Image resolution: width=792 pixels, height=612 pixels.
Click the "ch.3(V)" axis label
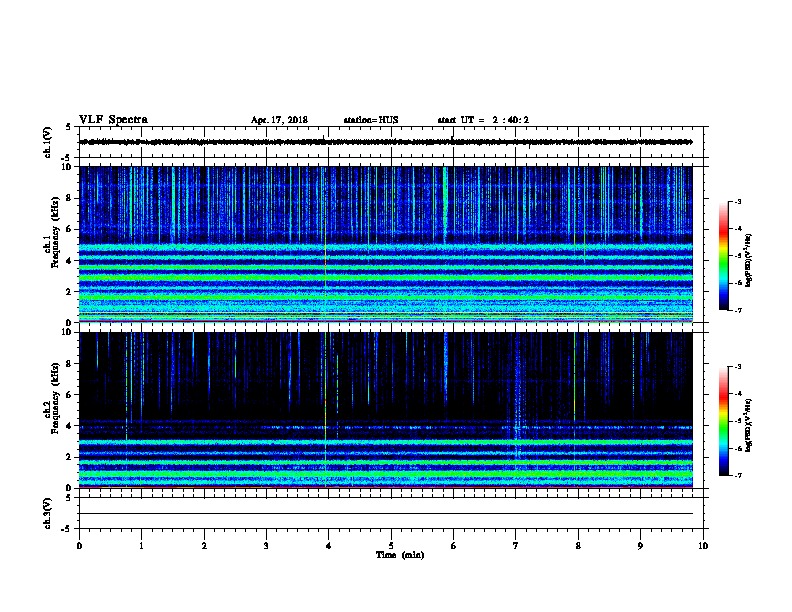tap(47, 513)
